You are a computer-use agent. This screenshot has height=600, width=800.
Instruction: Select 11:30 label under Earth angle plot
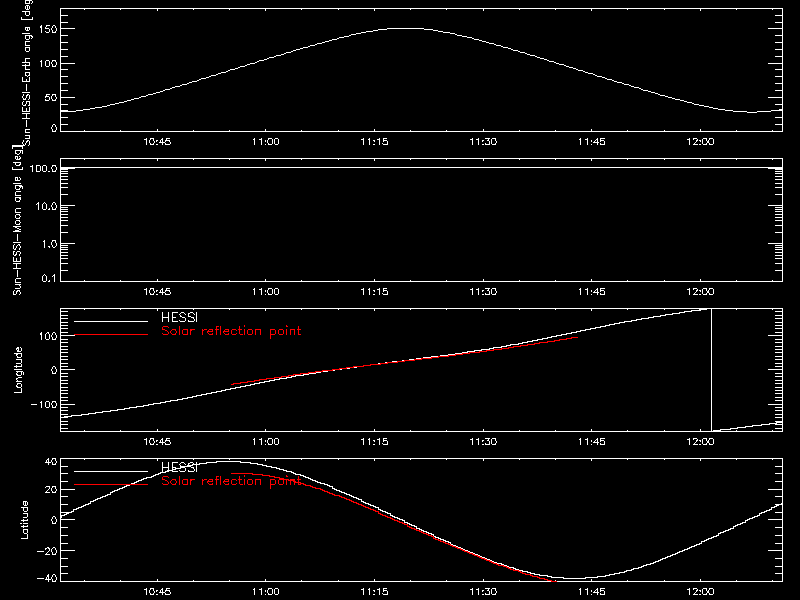click(483, 142)
